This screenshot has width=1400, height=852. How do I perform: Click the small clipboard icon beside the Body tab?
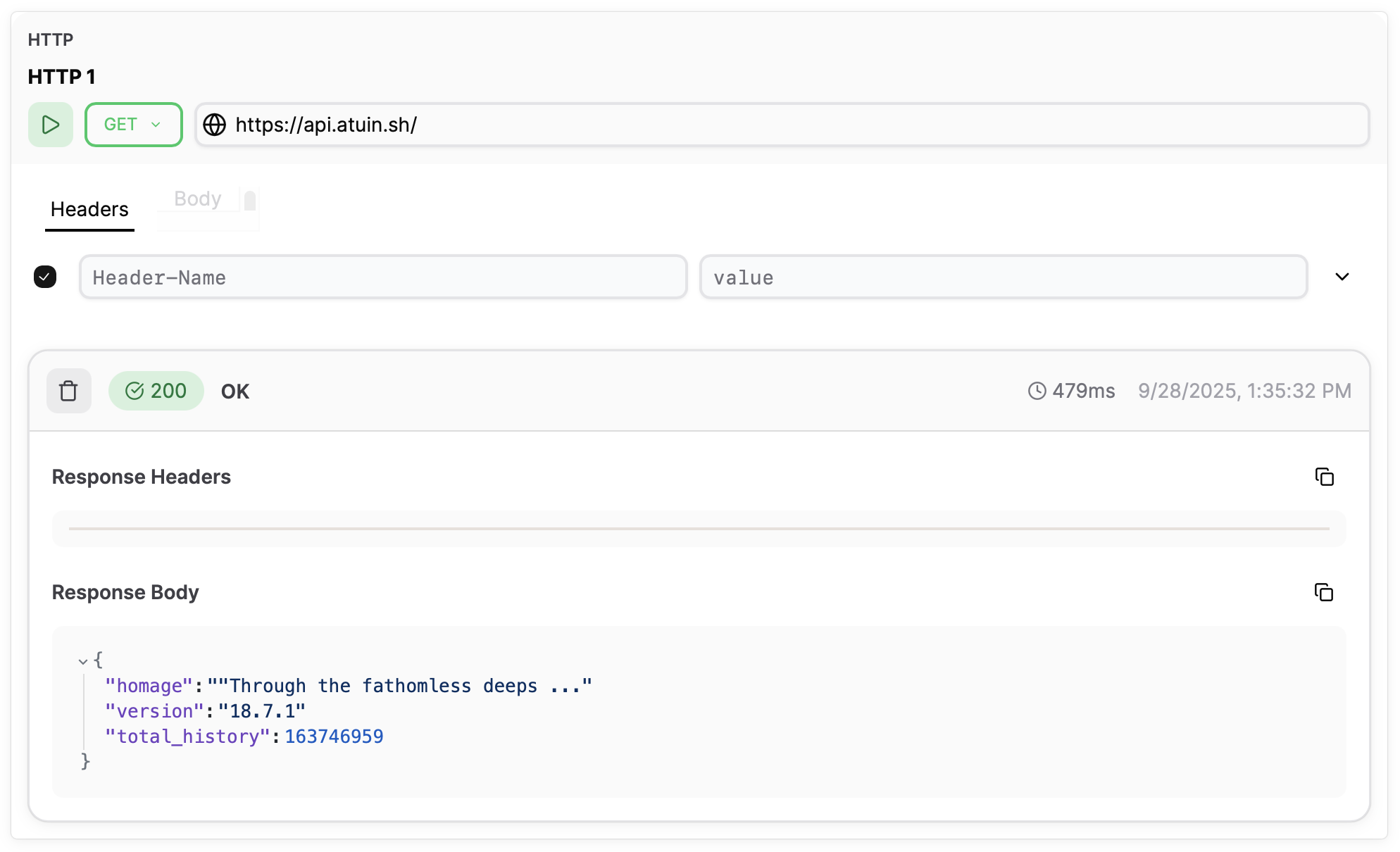click(x=249, y=201)
